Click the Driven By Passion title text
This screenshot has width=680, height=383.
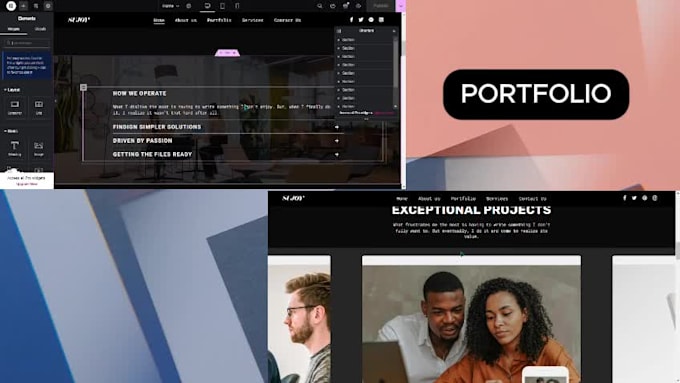[142, 141]
